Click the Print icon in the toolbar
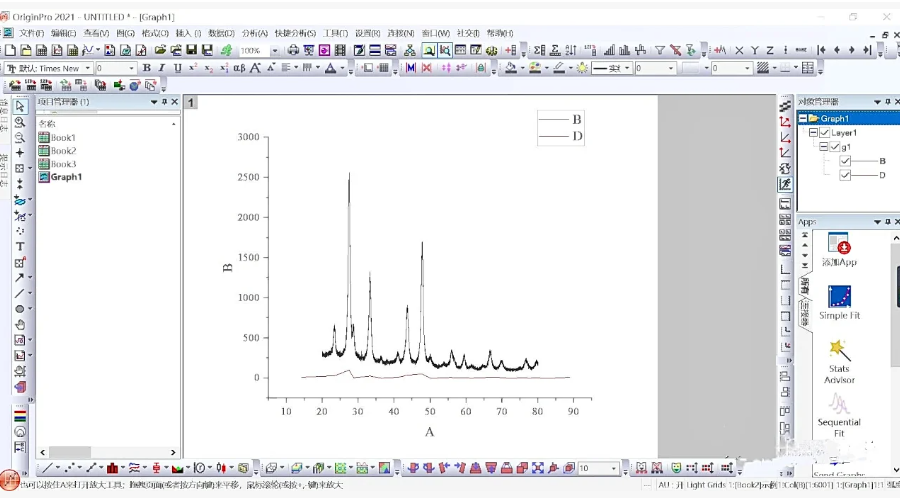Viewport: 900px width, 502px height. pos(293,50)
